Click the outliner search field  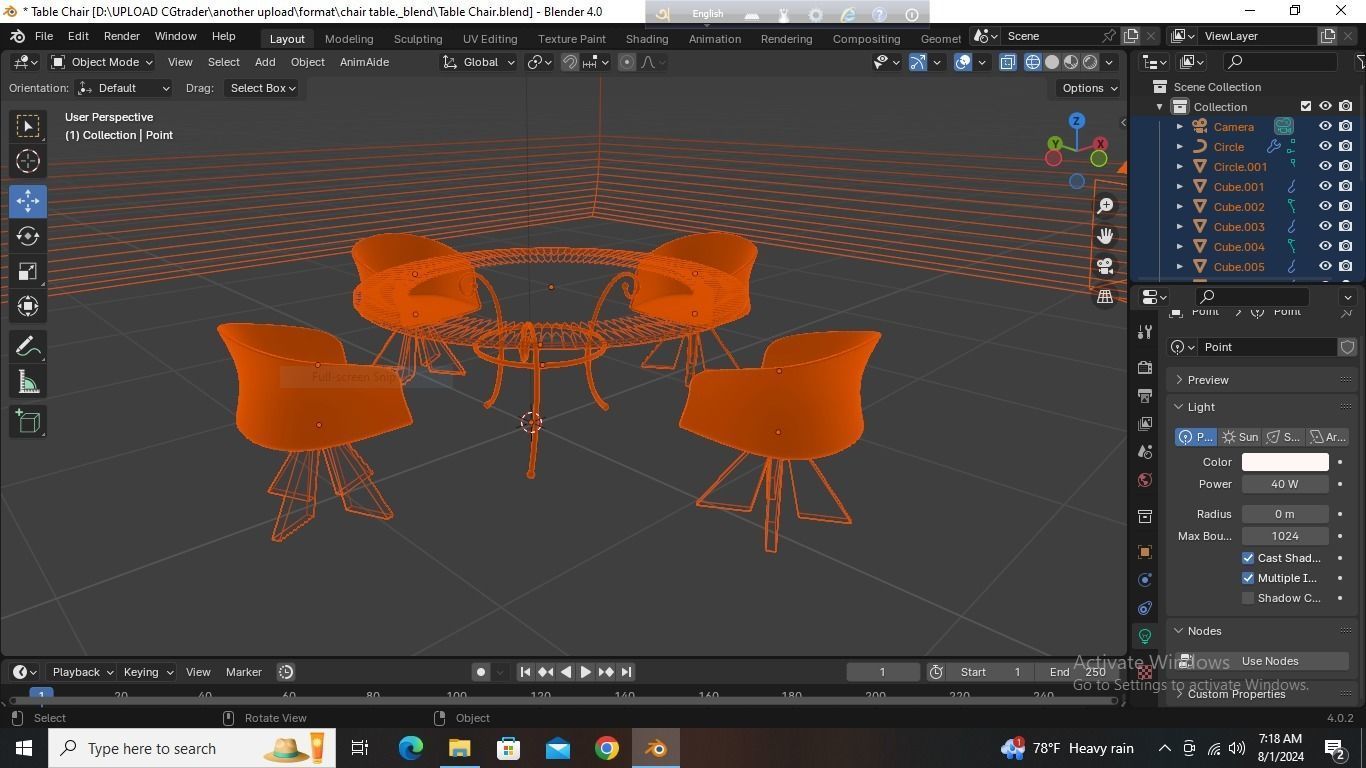[1280, 62]
